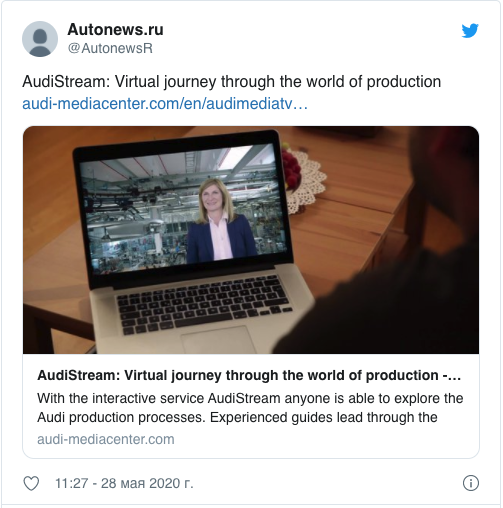Viewport: 503px width, 508px height.
Task: Click the tweet text about AudiStream
Action: tap(232, 82)
